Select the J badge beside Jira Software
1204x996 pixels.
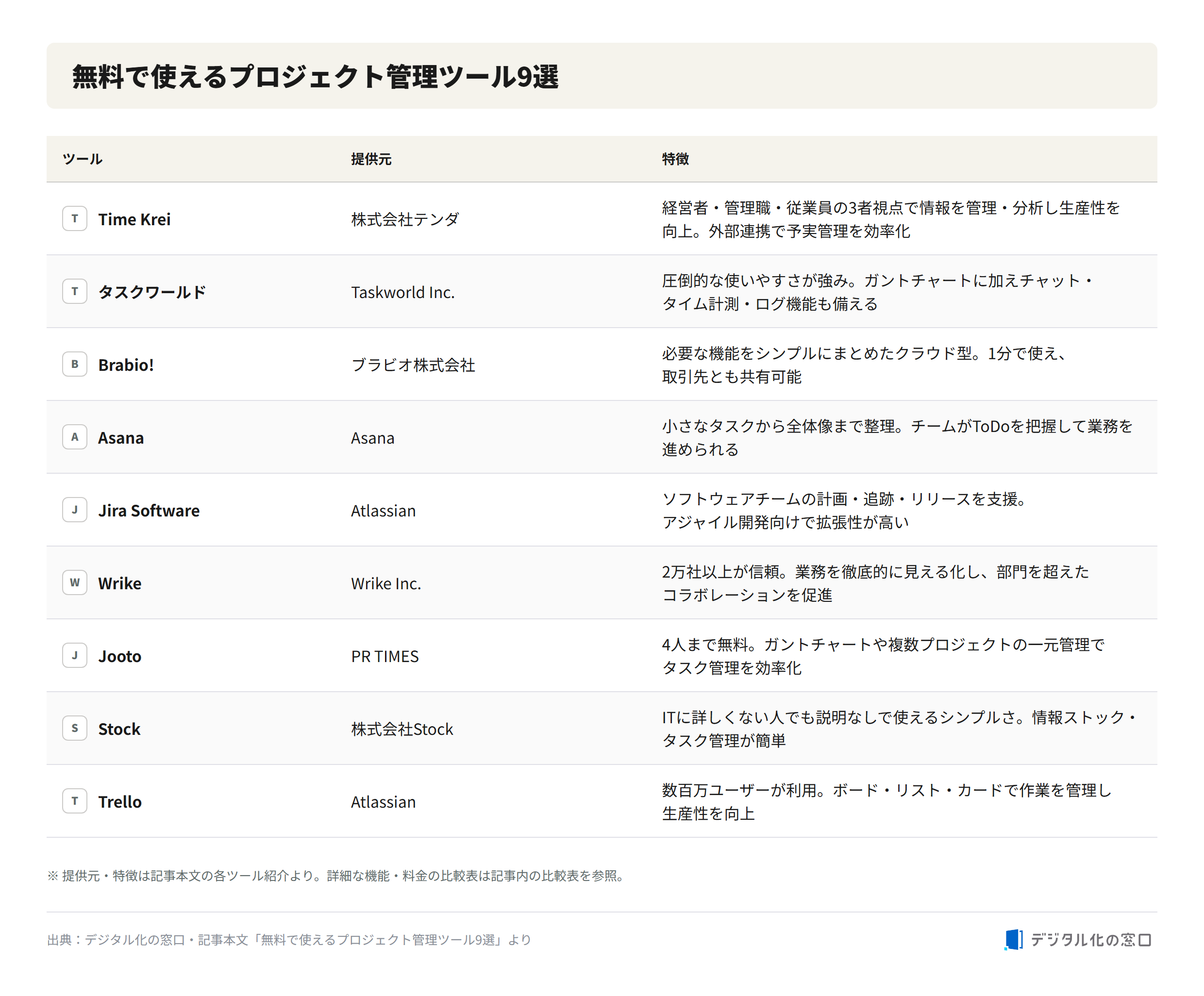click(x=75, y=510)
